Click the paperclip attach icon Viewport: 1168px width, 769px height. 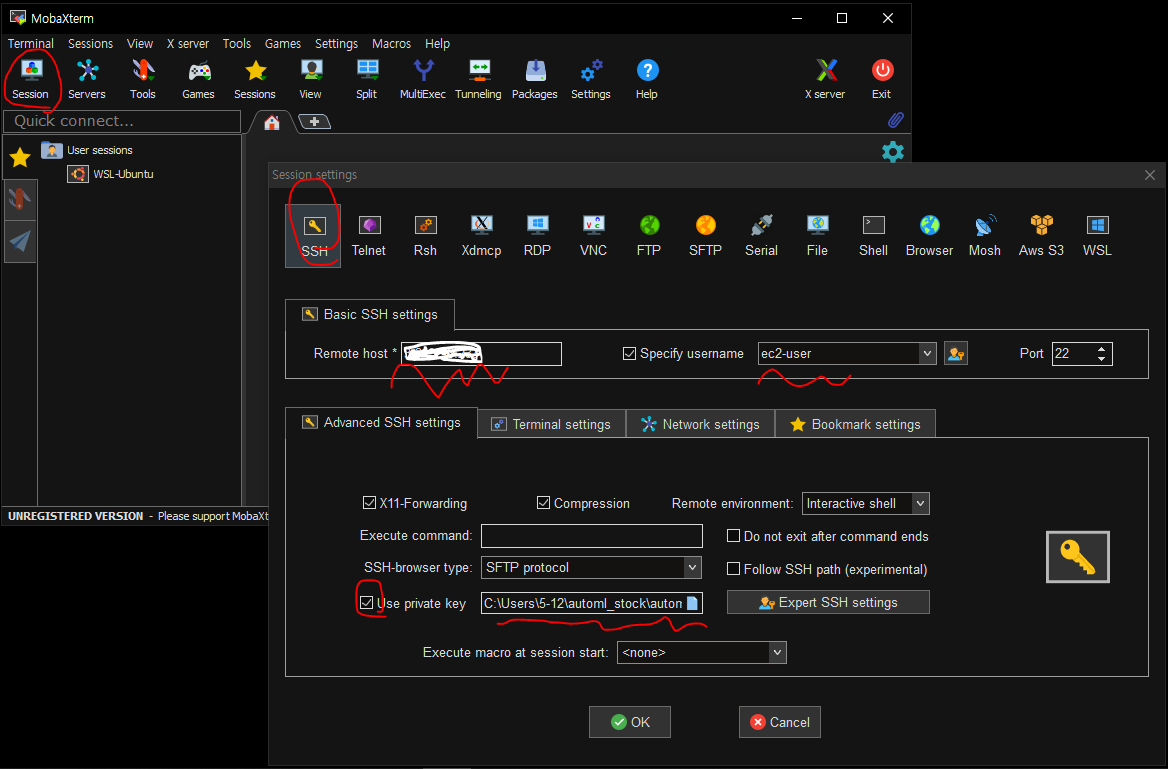coord(895,120)
